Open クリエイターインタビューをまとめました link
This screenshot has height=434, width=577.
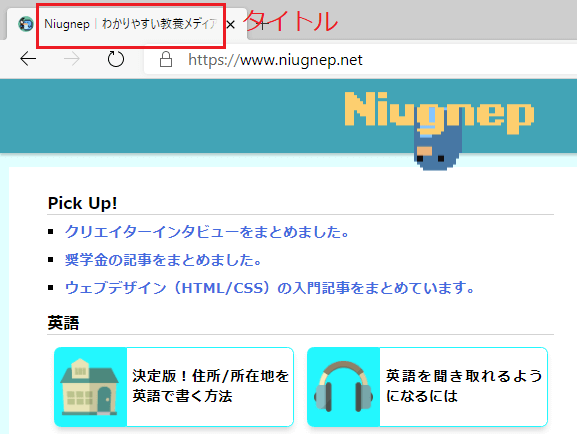(207, 232)
